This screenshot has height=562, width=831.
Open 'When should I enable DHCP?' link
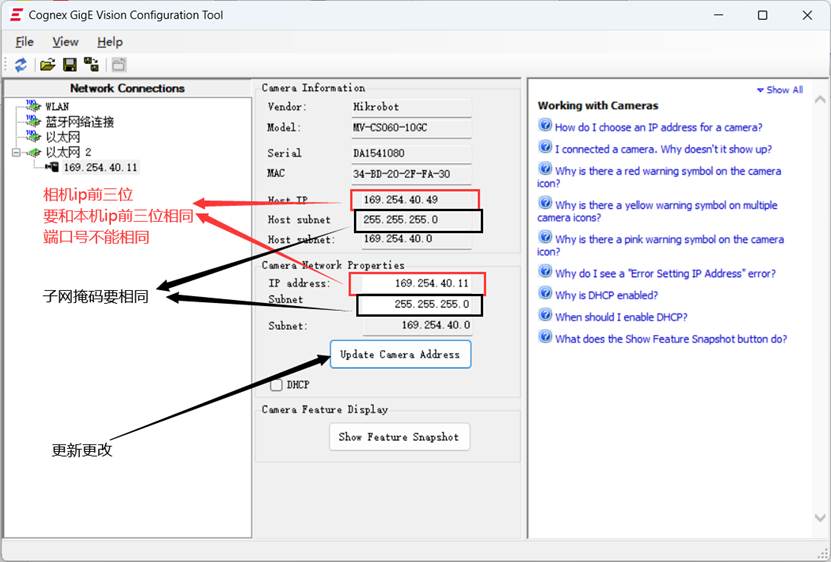pos(621,317)
